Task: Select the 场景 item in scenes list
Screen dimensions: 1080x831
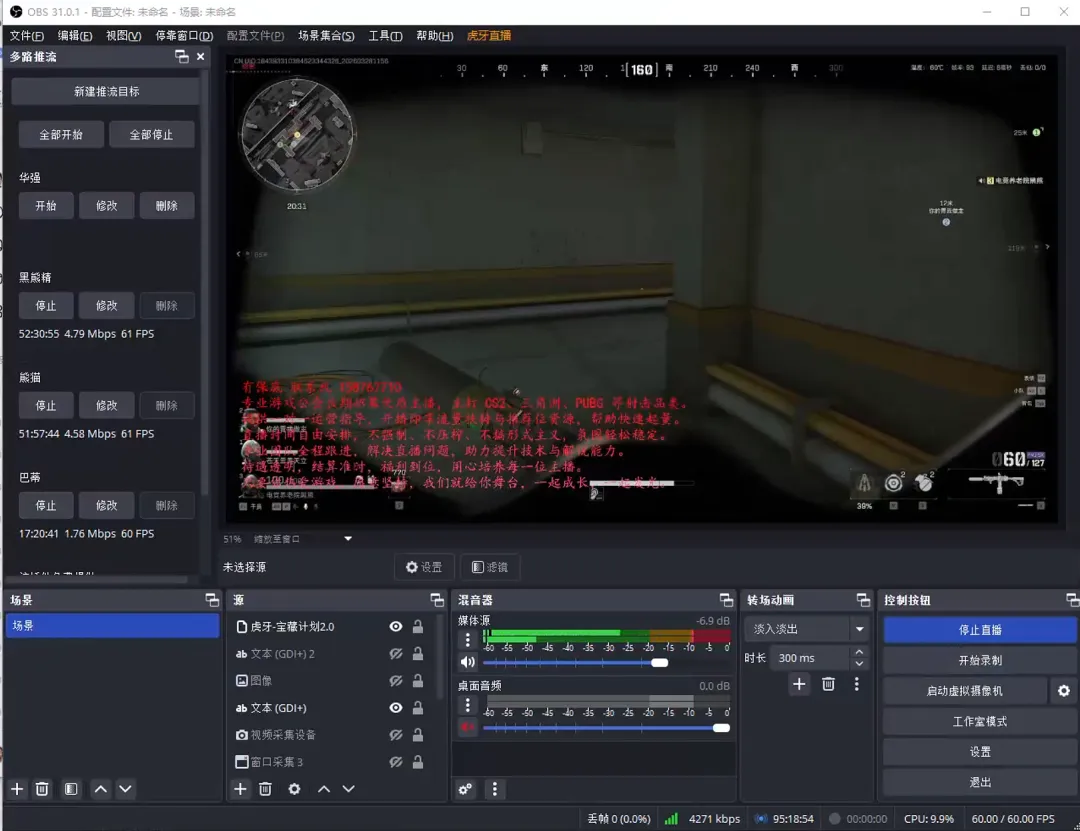Action: [112, 626]
